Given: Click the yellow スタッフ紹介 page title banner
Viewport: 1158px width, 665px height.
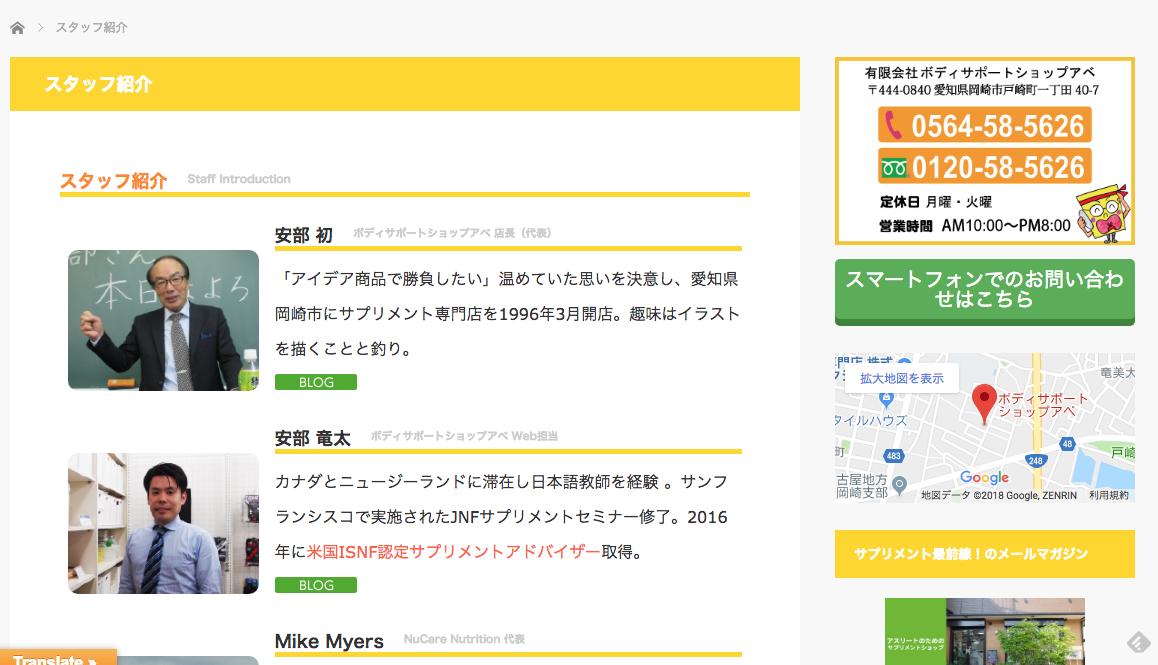Looking at the screenshot, I should [x=405, y=84].
